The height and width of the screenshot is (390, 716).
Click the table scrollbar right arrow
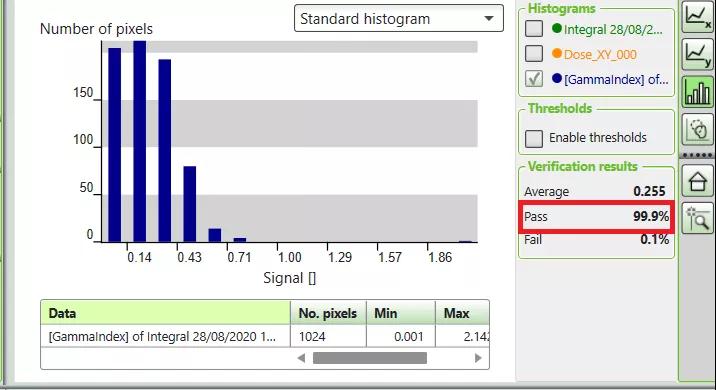tap(478, 358)
